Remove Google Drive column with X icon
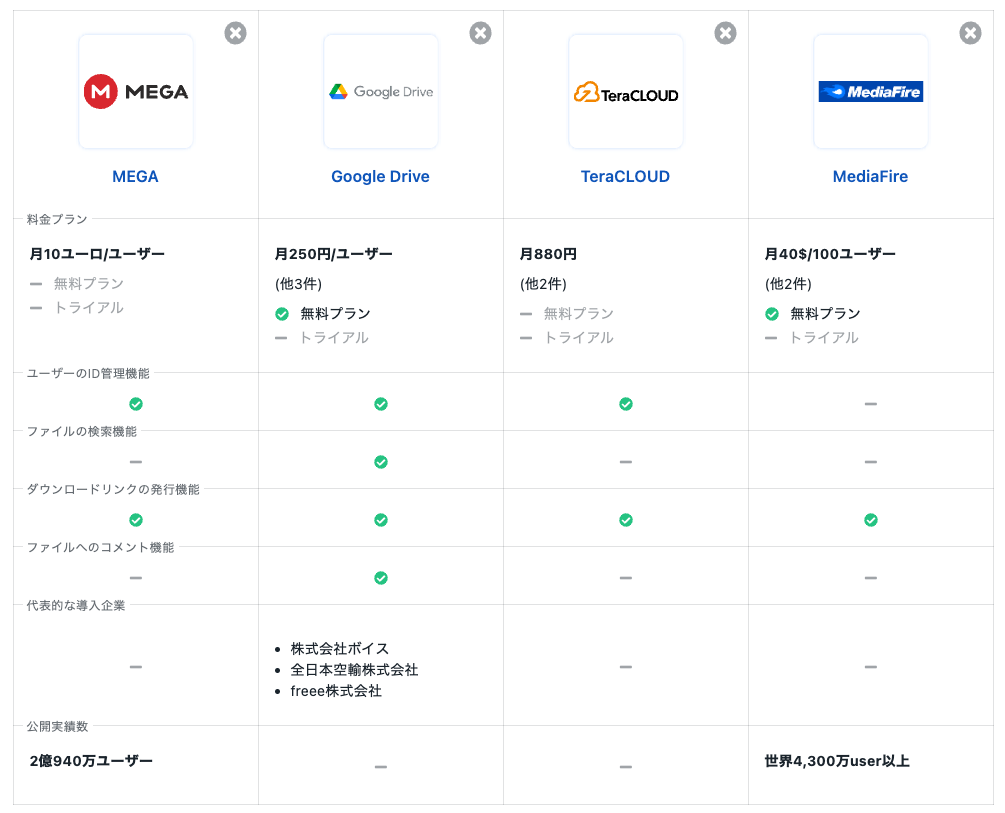Screen dimensions: 1005x813 click(480, 33)
